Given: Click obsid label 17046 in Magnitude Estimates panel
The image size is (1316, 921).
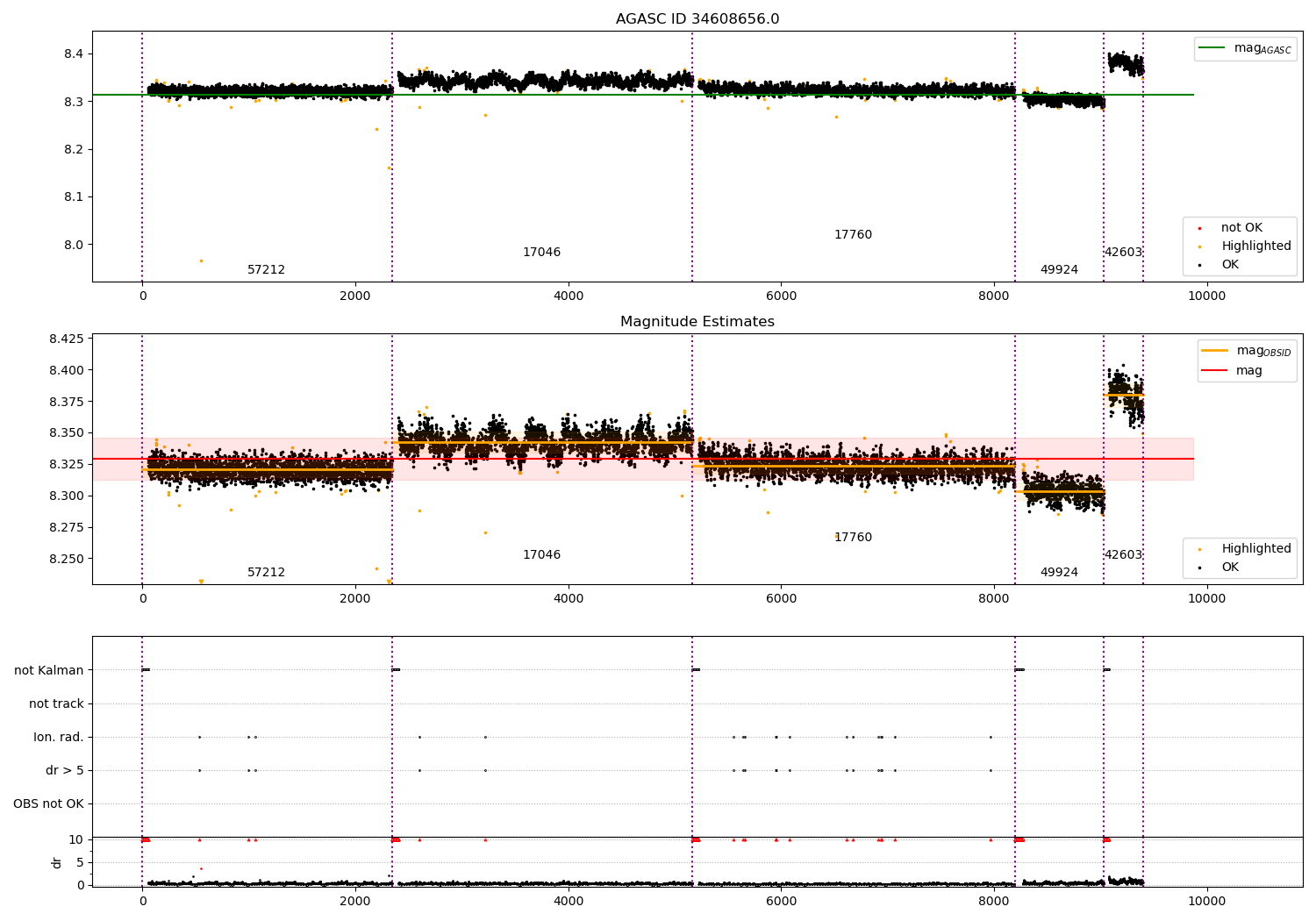Looking at the screenshot, I should coord(541,555).
